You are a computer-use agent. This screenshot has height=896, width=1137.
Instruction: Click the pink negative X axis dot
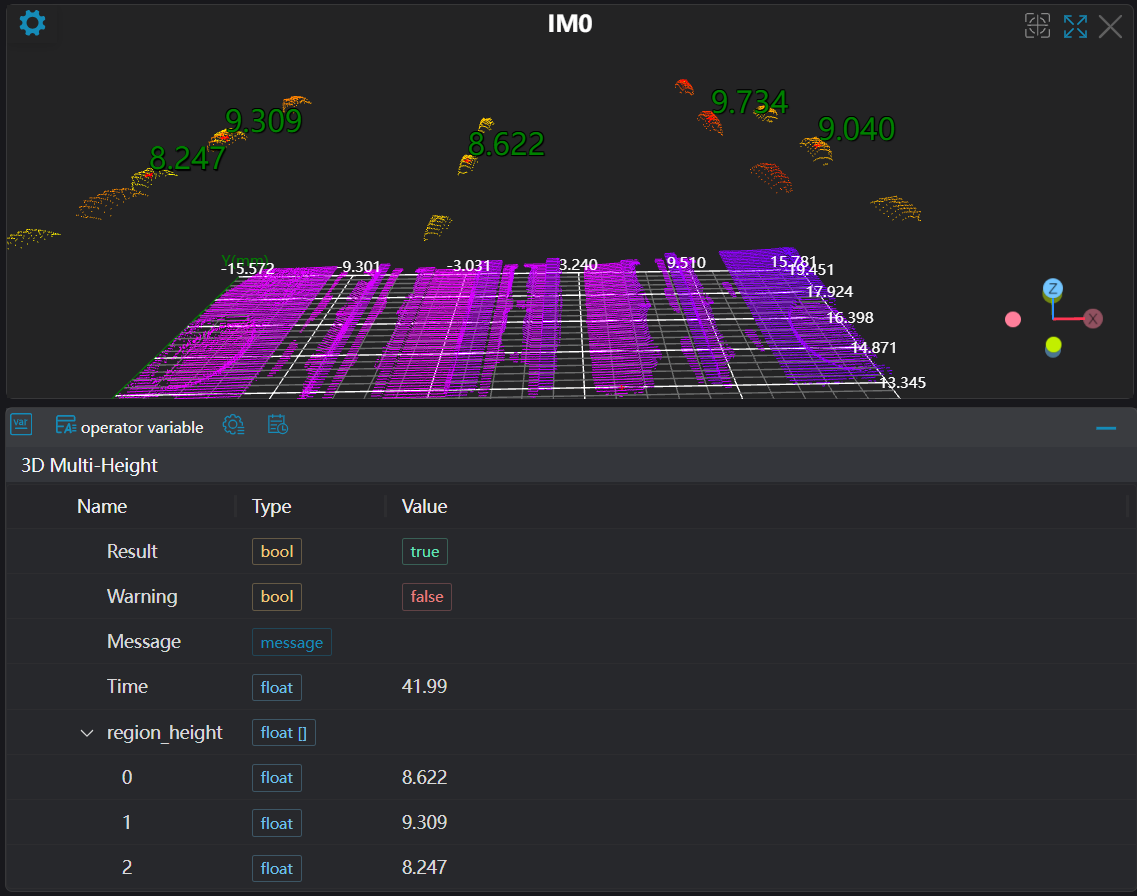(x=1013, y=319)
